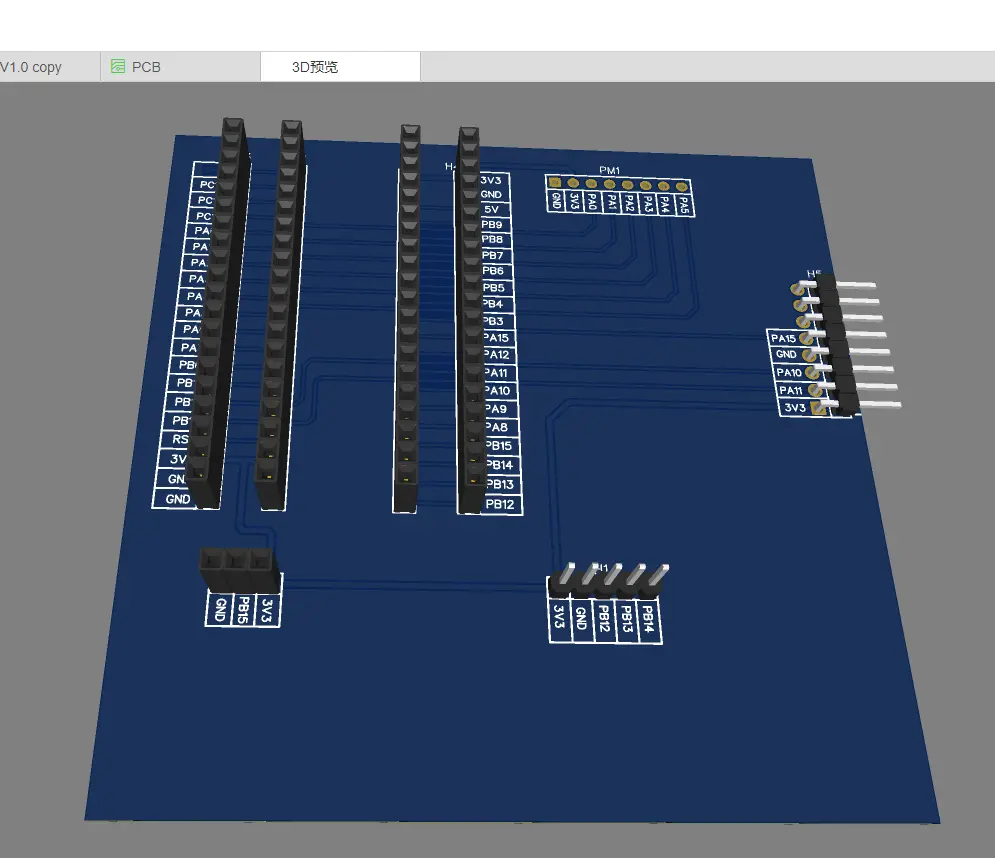Click the square 3V3 pad on right header
The height and width of the screenshot is (858, 995).
[818, 407]
